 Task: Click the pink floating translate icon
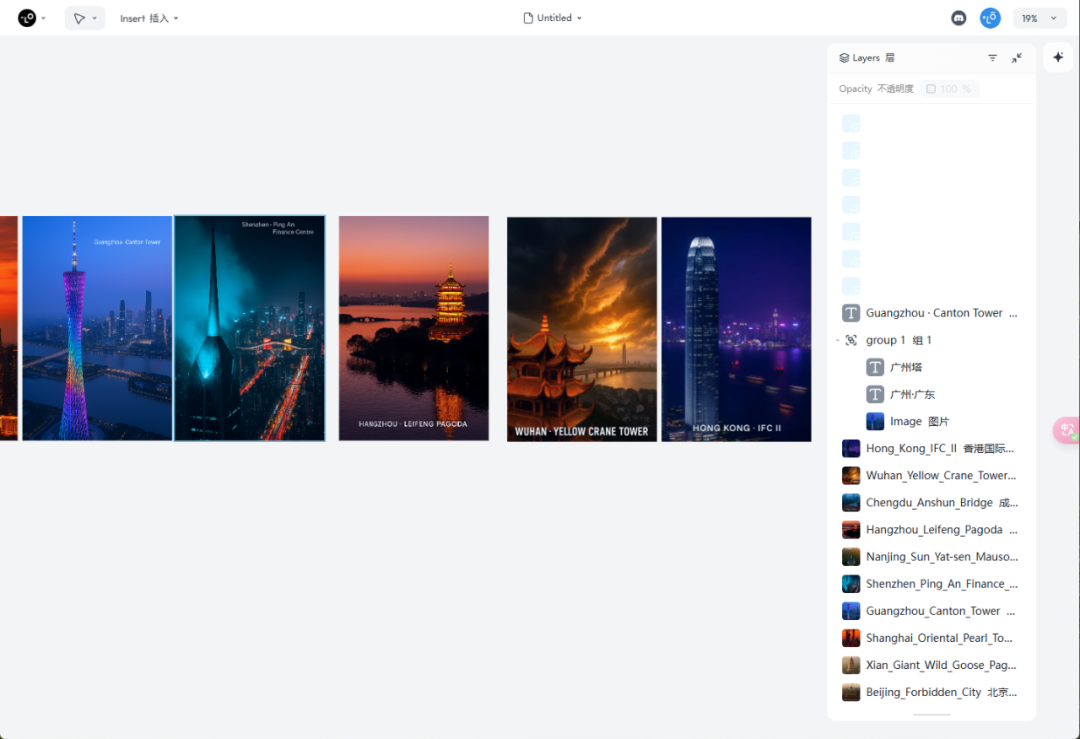[1067, 430]
